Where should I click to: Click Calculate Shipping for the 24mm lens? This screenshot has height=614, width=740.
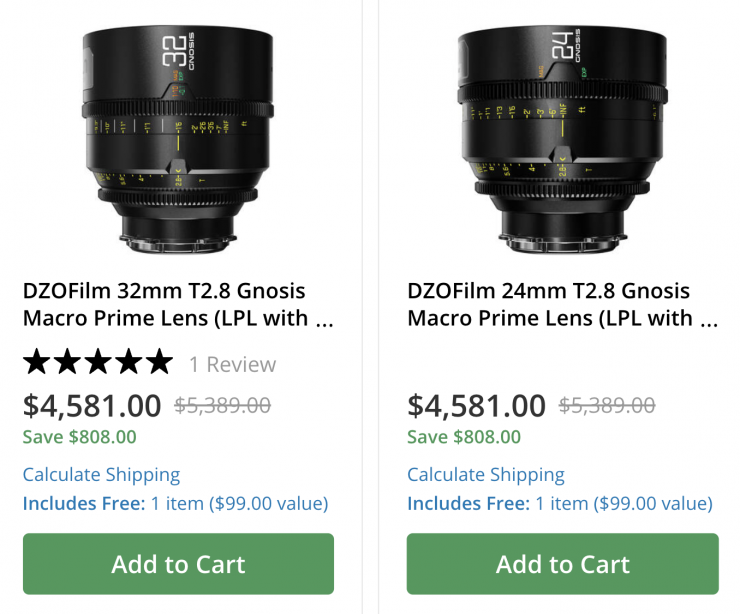tap(486, 475)
